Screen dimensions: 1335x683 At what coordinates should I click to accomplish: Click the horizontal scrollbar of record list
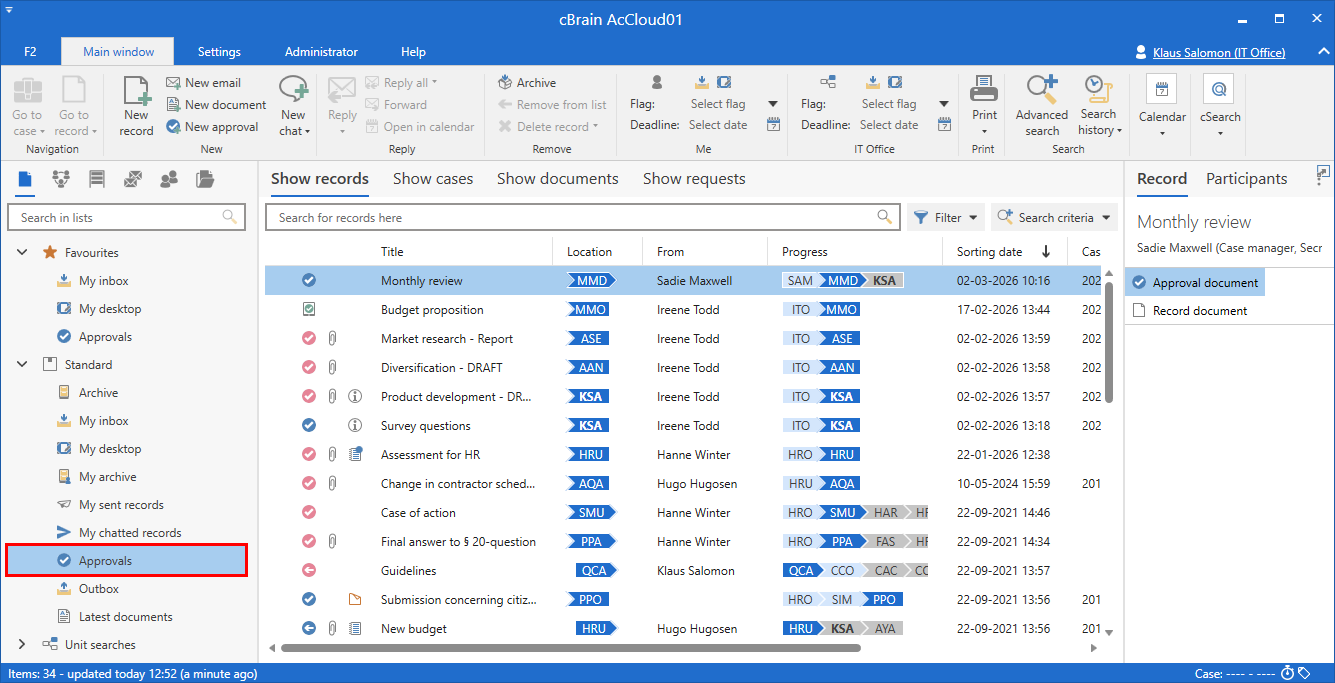[570, 648]
